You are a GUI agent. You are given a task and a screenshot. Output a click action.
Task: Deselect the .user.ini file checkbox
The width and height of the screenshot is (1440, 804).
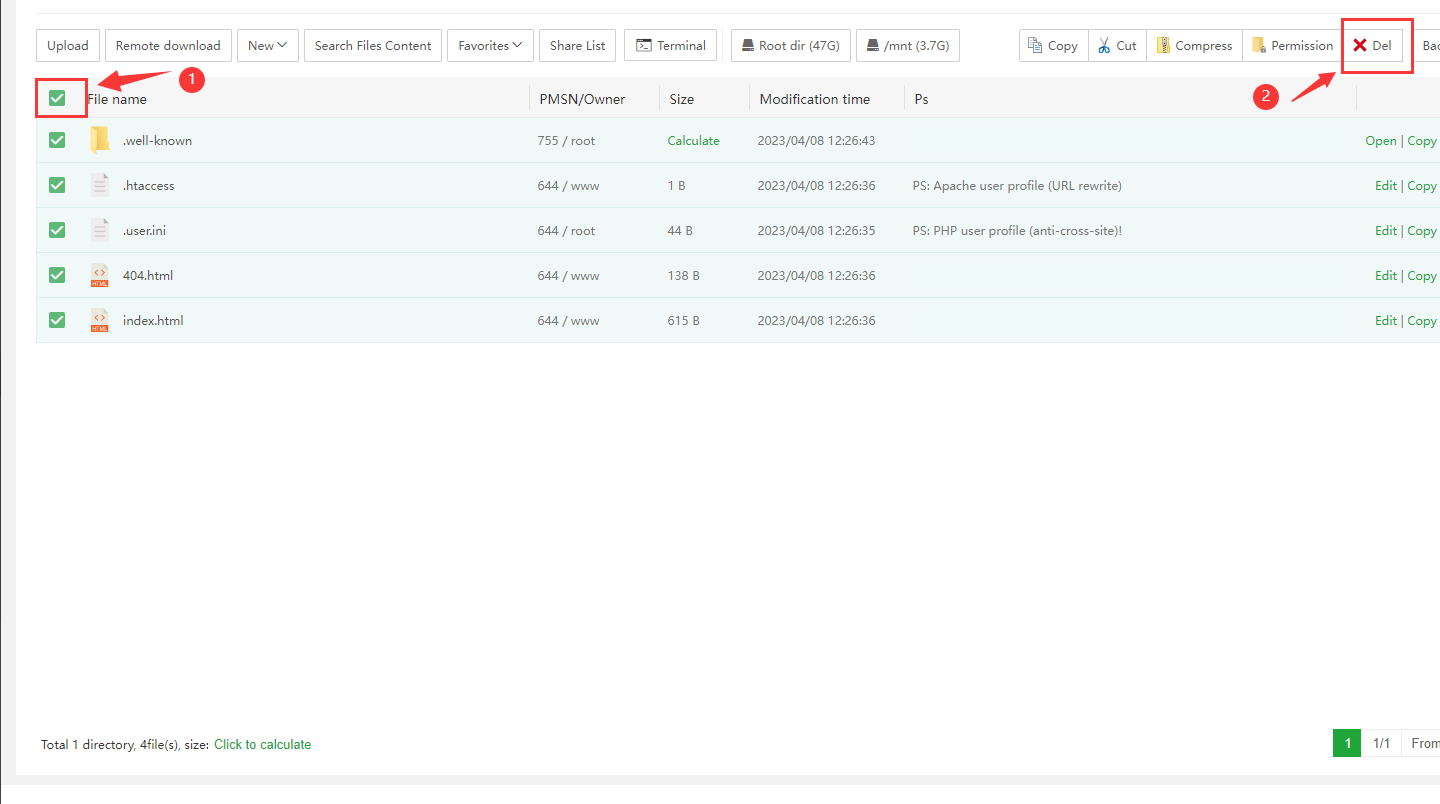57,230
